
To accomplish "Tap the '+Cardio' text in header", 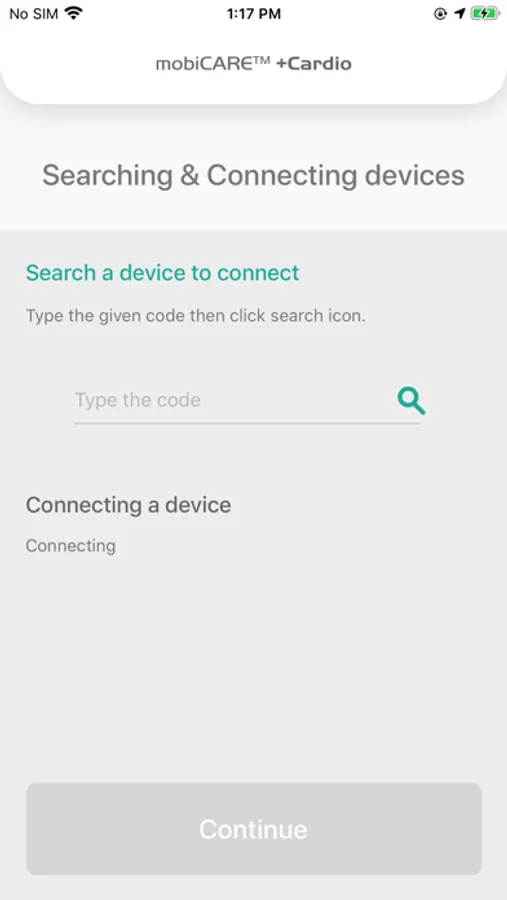I will tap(314, 64).
